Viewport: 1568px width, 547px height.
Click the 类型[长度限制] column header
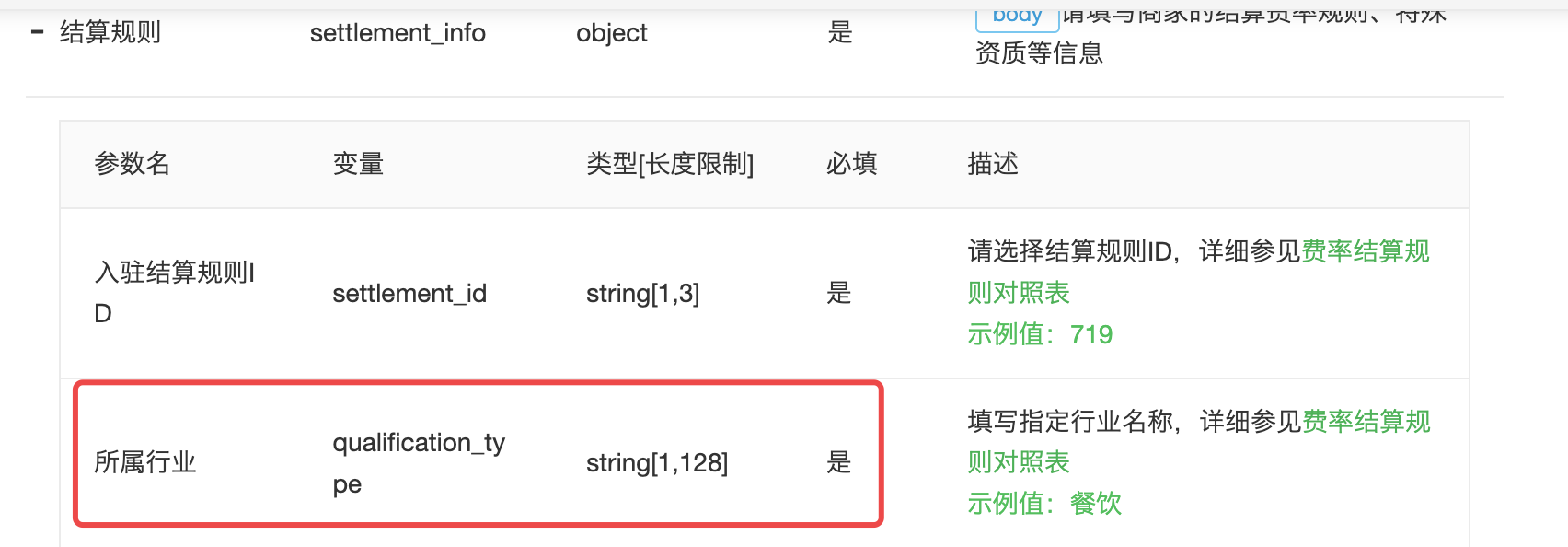(x=670, y=164)
